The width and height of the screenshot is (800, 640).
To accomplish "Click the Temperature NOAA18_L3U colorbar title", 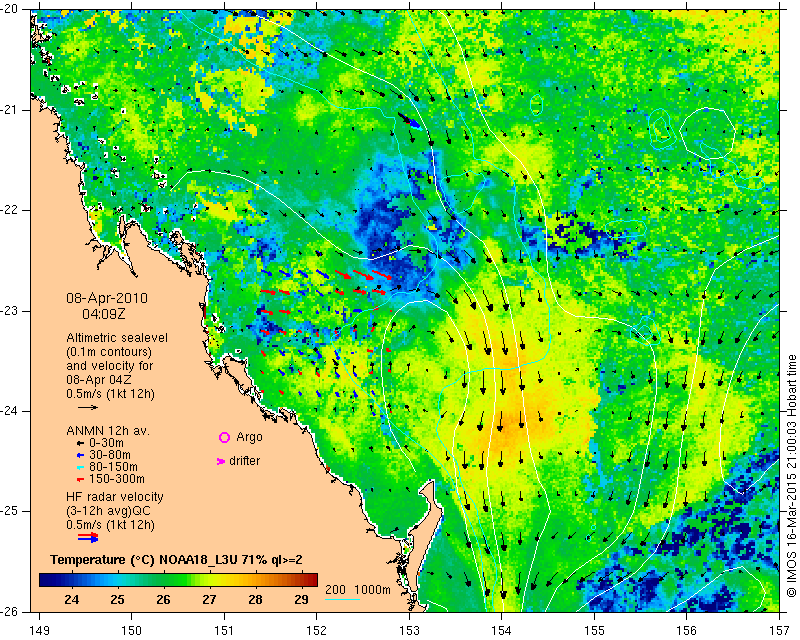I will pyautogui.click(x=176, y=560).
